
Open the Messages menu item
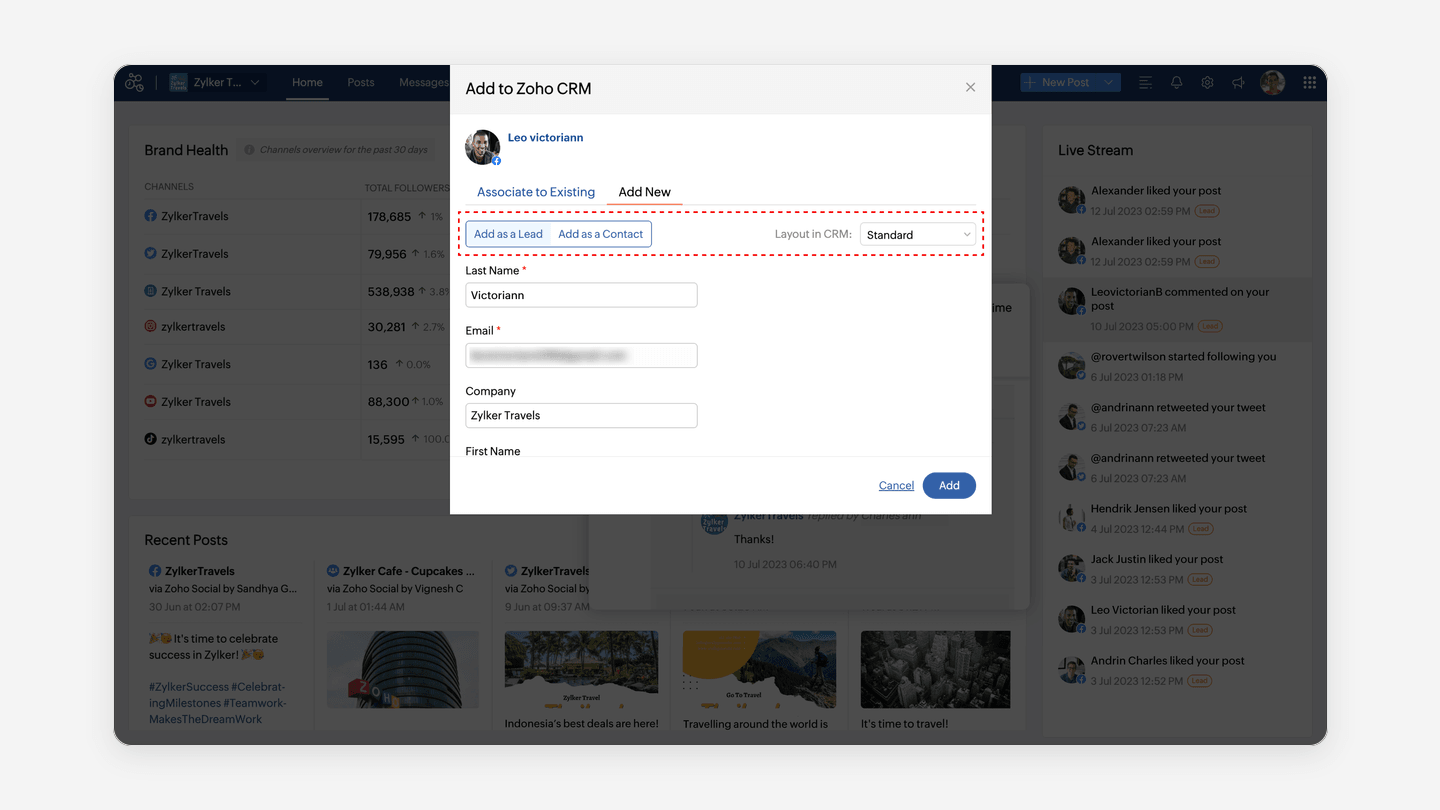point(424,83)
